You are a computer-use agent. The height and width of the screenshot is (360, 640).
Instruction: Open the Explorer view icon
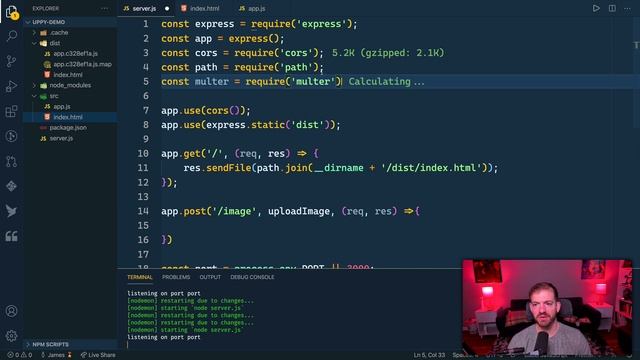coord(11,12)
